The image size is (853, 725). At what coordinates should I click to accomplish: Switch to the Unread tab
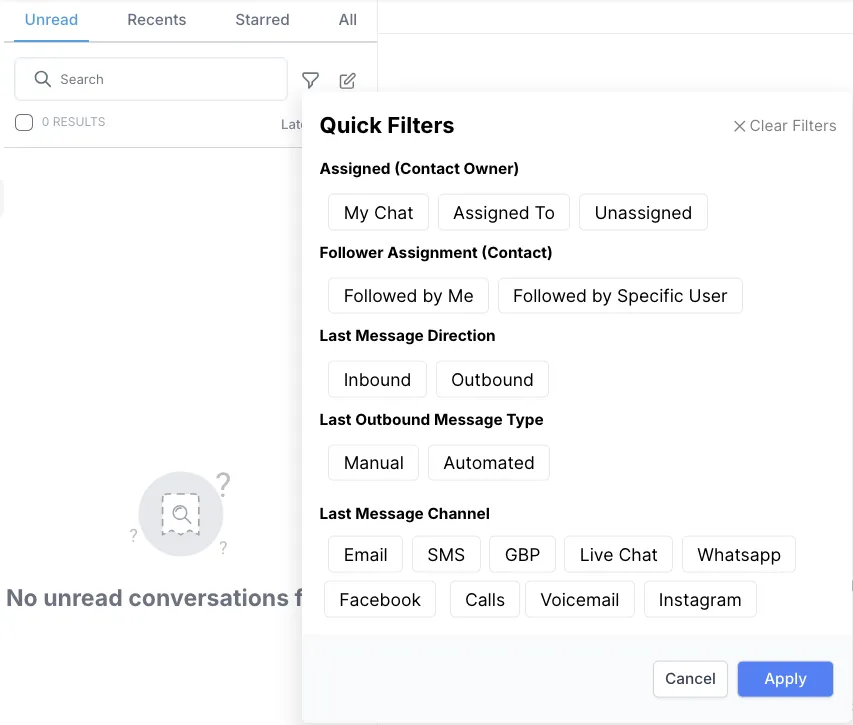[51, 20]
